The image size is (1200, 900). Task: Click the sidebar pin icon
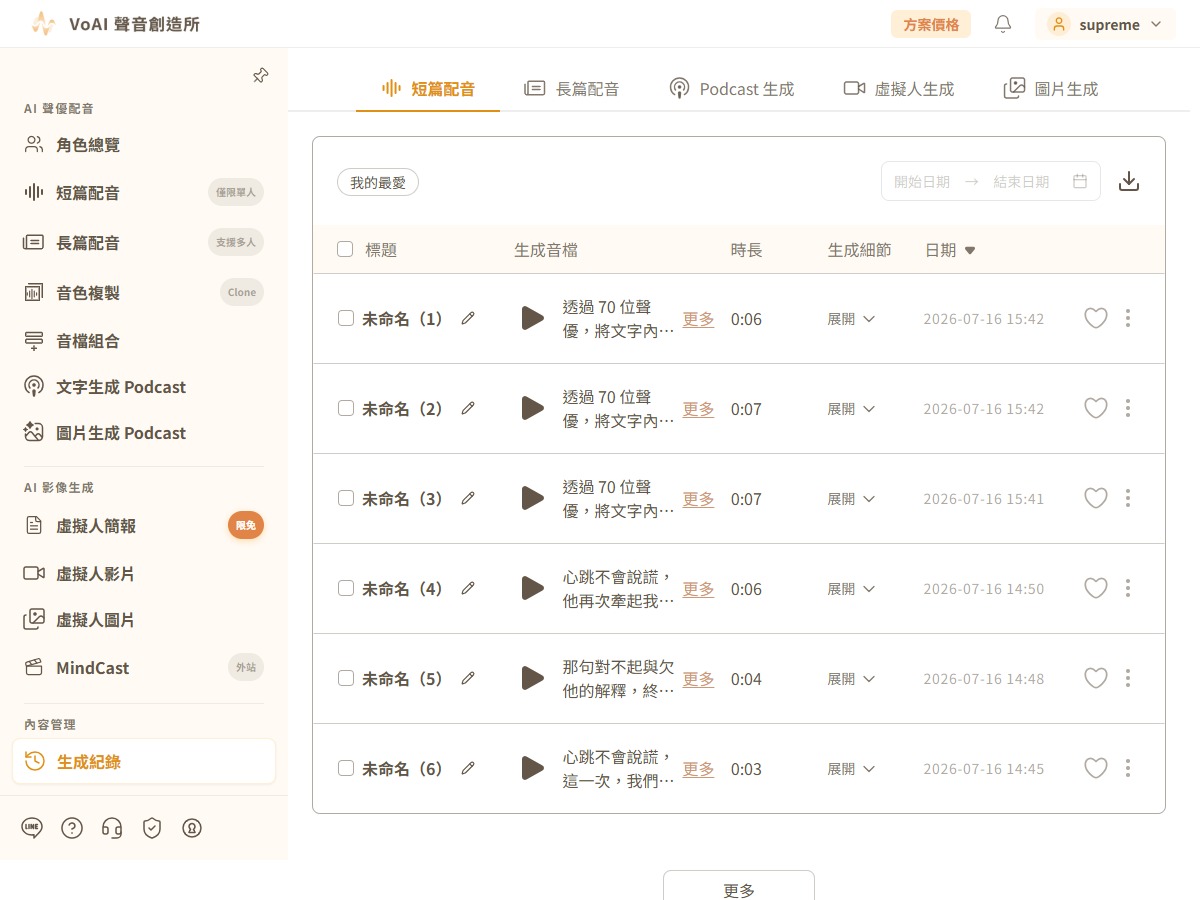pos(260,76)
